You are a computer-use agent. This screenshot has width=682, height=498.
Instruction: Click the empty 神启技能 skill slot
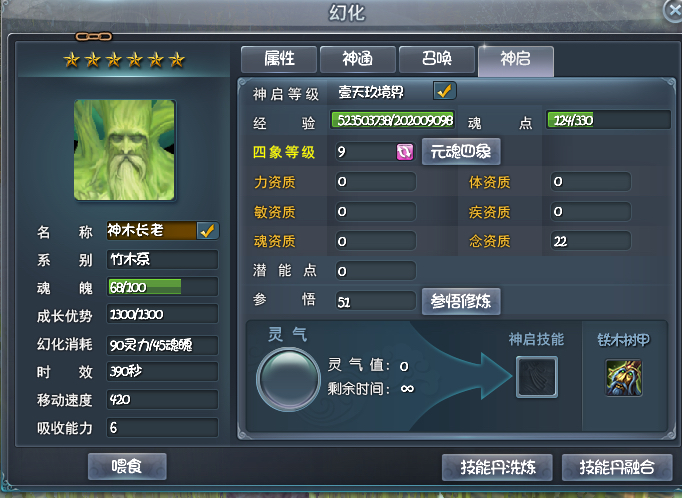tap(537, 377)
